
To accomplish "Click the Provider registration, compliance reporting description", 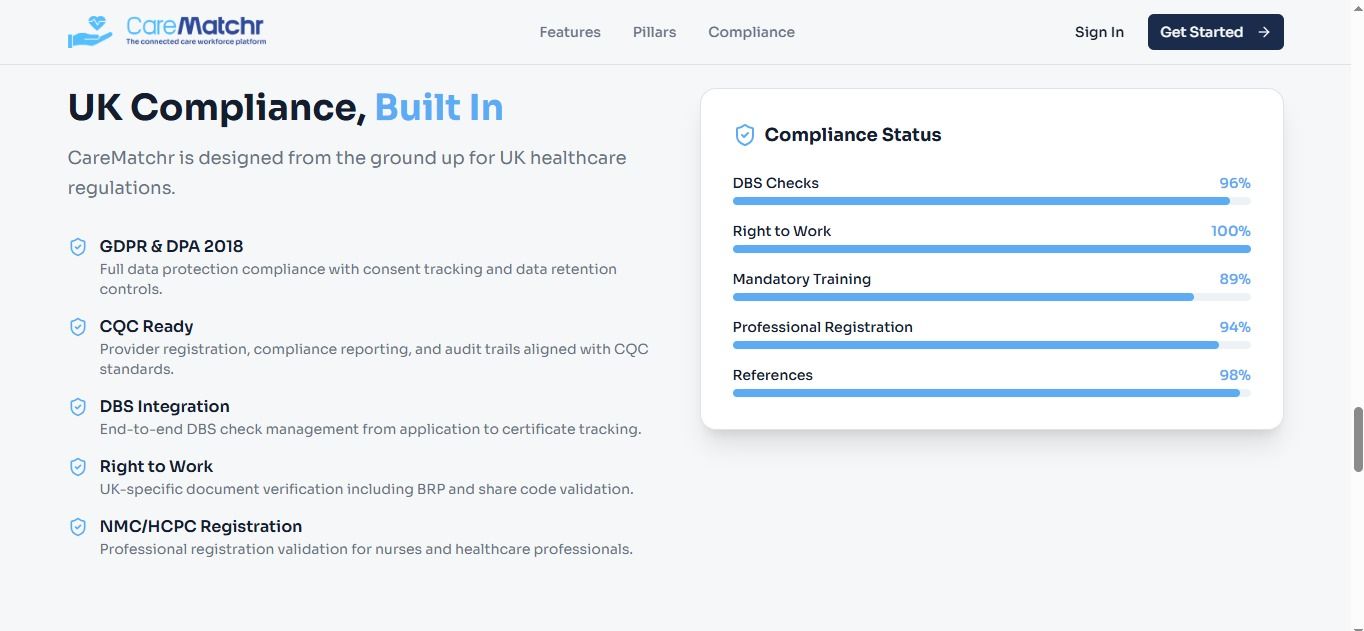I will point(374,359).
